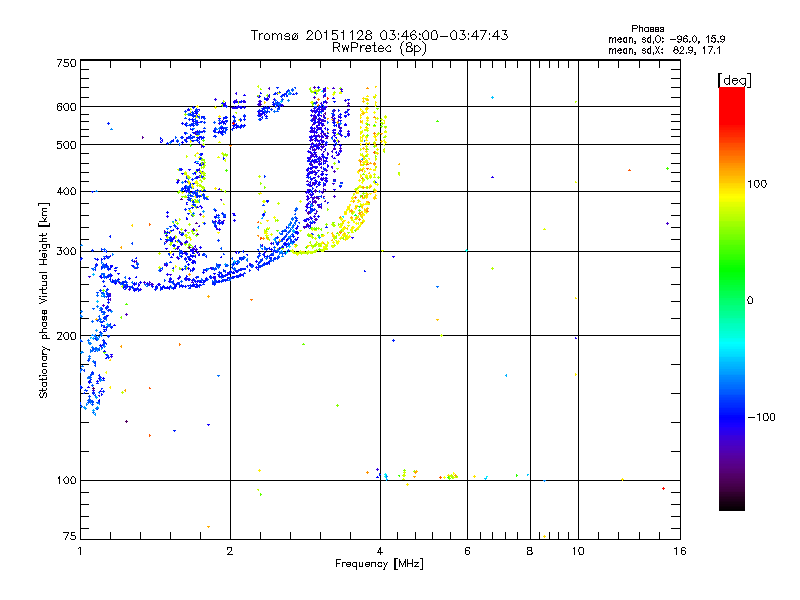Screen dimensions: 800x600
Task: Click the red top of the color bar
Action: [732, 97]
